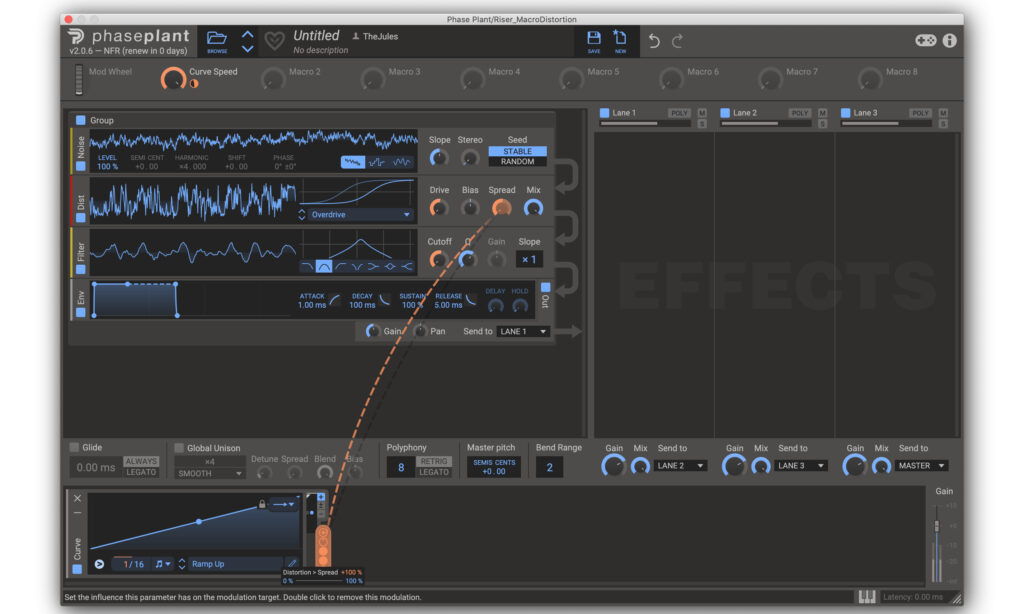Select the colored noise waveform icon
Viewport: 1024px width, 614px height.
pos(353,162)
